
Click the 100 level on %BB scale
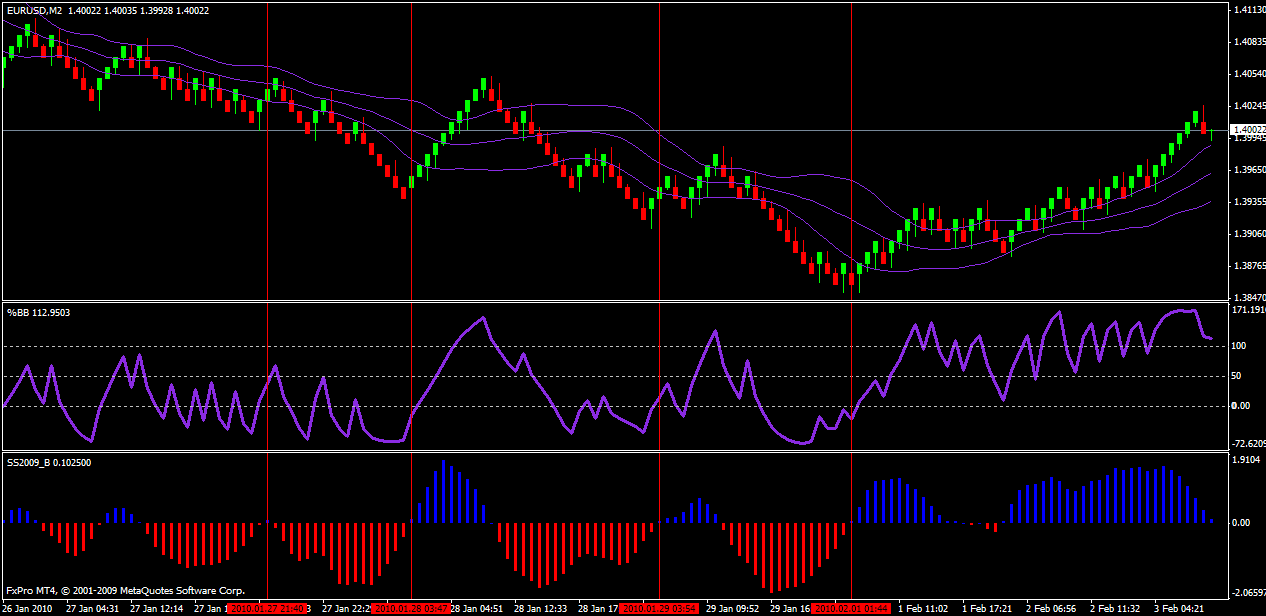click(1239, 346)
